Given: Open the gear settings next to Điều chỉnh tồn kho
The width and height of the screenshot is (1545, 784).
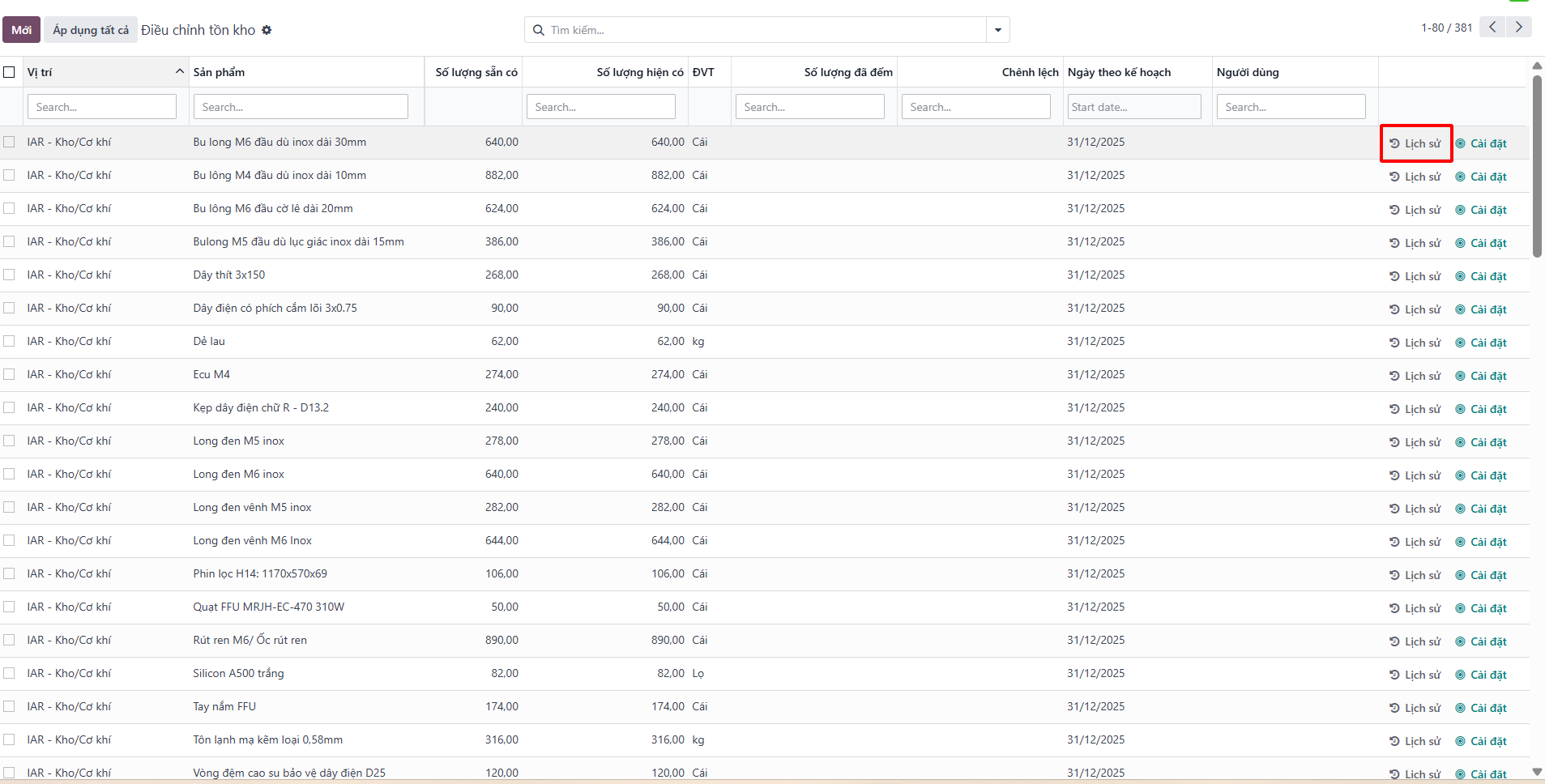Looking at the screenshot, I should (x=267, y=30).
